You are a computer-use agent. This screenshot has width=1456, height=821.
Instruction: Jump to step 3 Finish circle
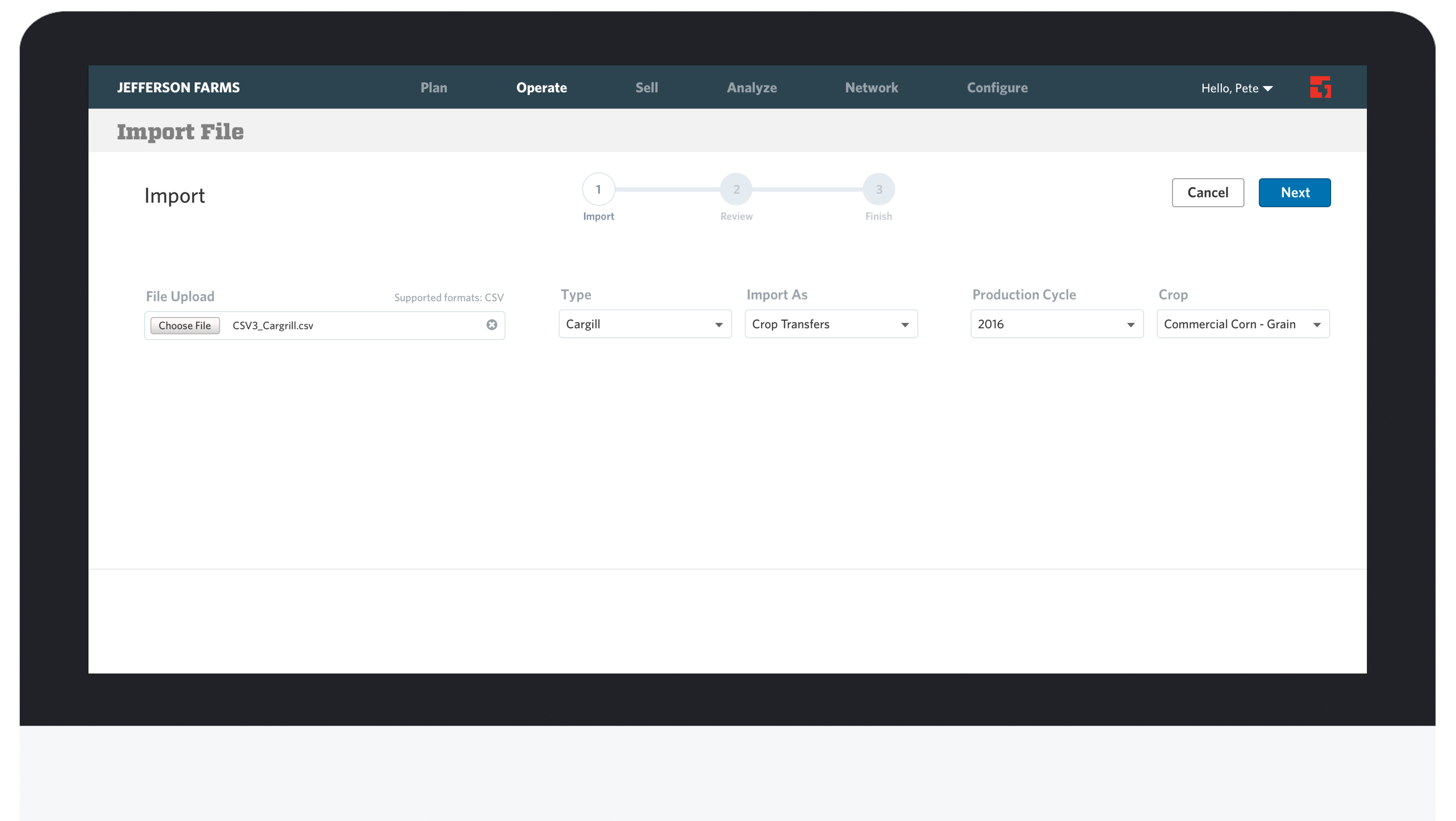click(x=879, y=190)
